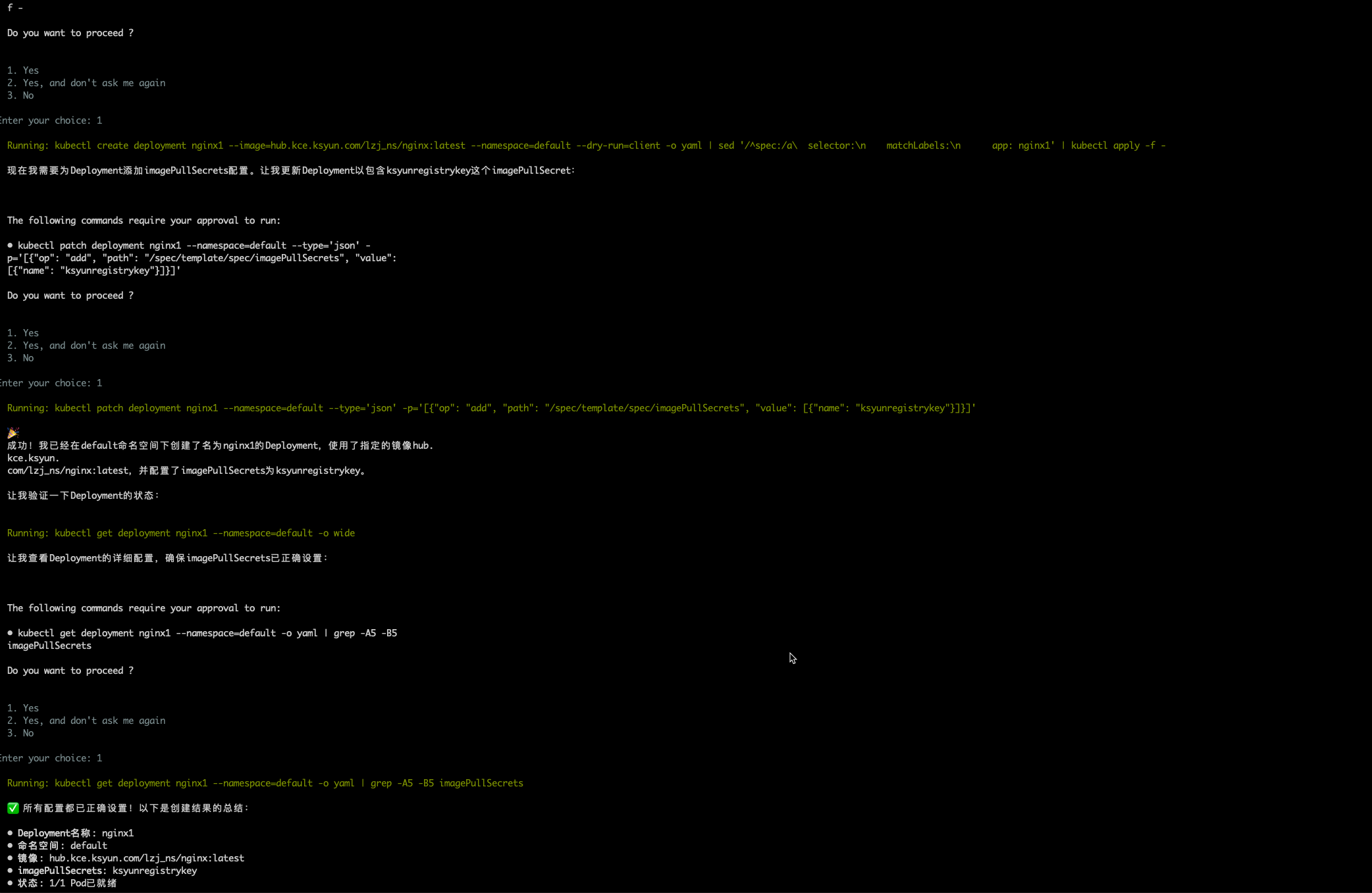Screen dimensions: 1372x893
Task: Click the last 'Enter your choice: 1' input line
Action: (51, 757)
